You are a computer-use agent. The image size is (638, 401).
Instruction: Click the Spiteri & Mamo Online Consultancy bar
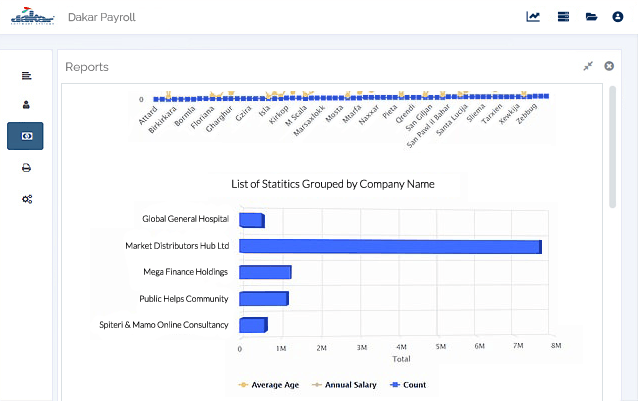pos(253,325)
